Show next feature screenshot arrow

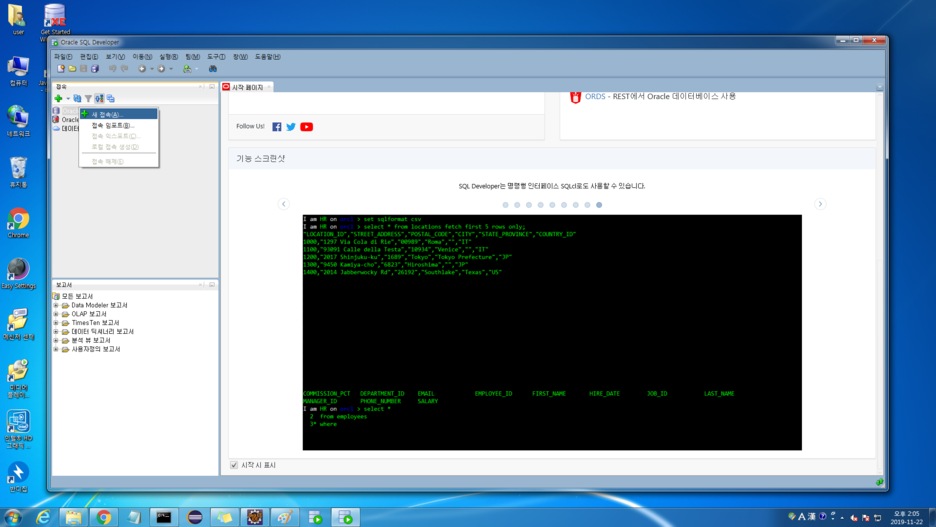click(820, 204)
